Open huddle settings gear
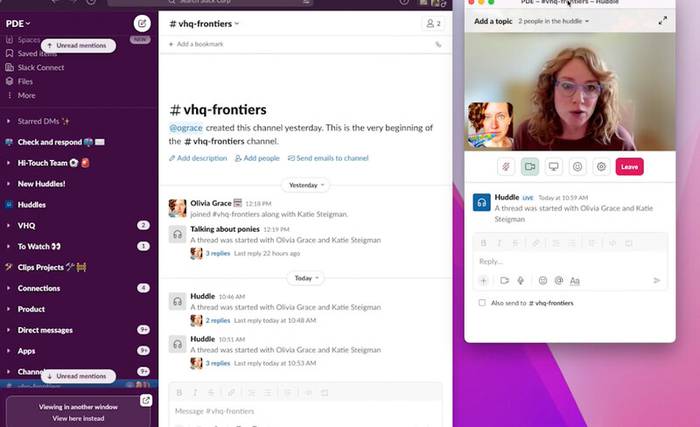 601,167
